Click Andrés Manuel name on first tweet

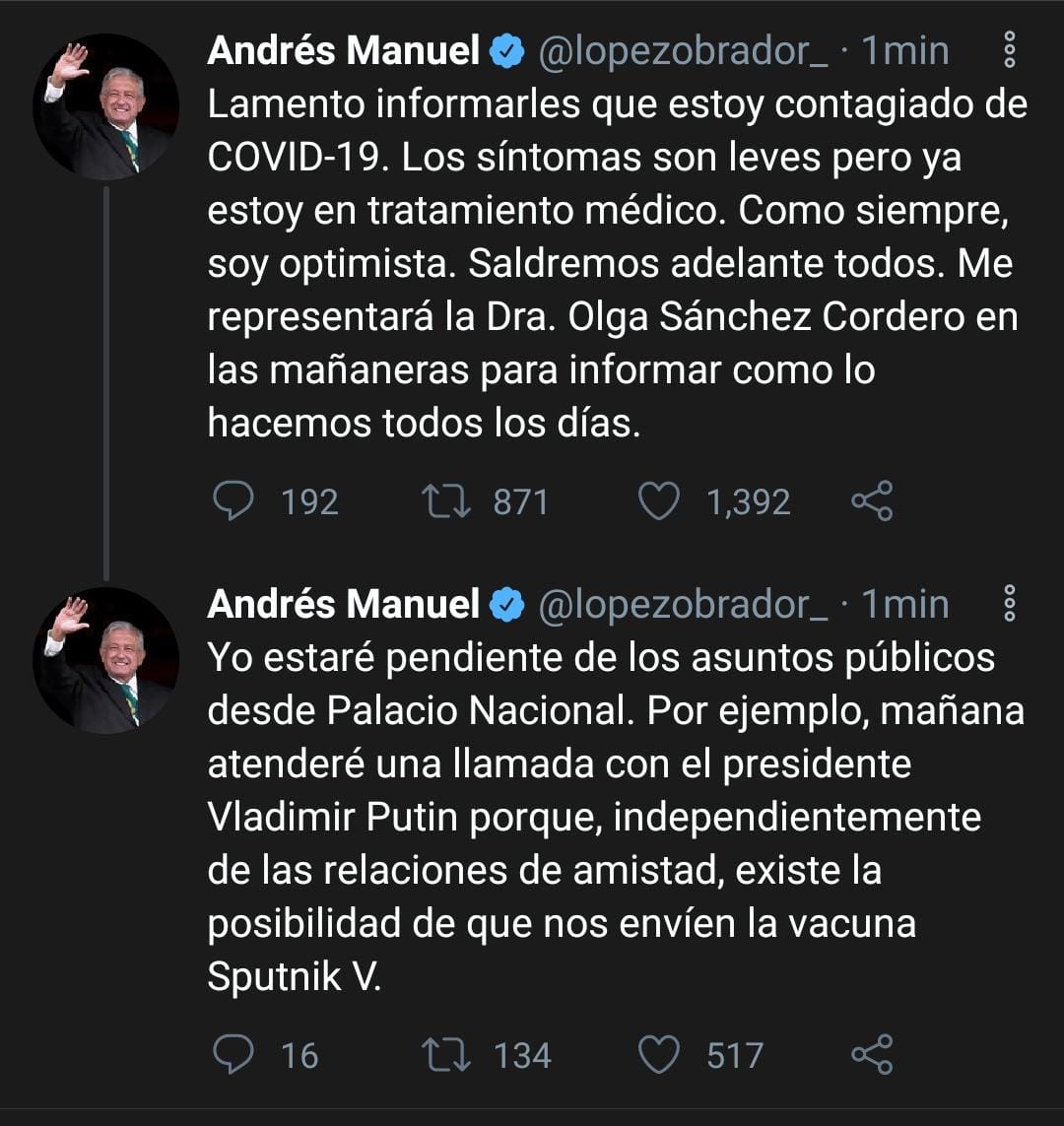pos(343,51)
